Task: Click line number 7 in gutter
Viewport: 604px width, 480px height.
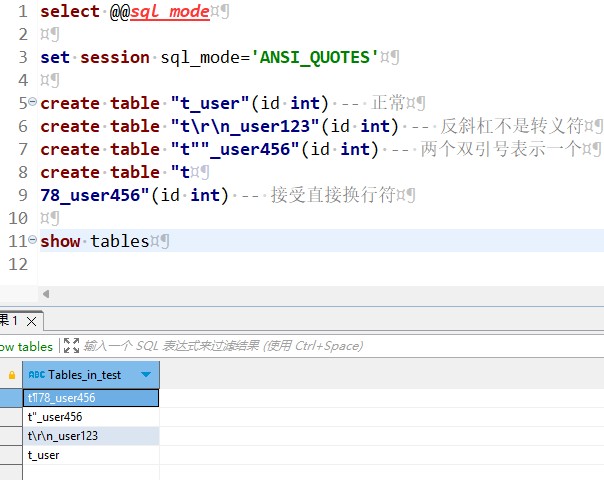Action: (x=23, y=149)
